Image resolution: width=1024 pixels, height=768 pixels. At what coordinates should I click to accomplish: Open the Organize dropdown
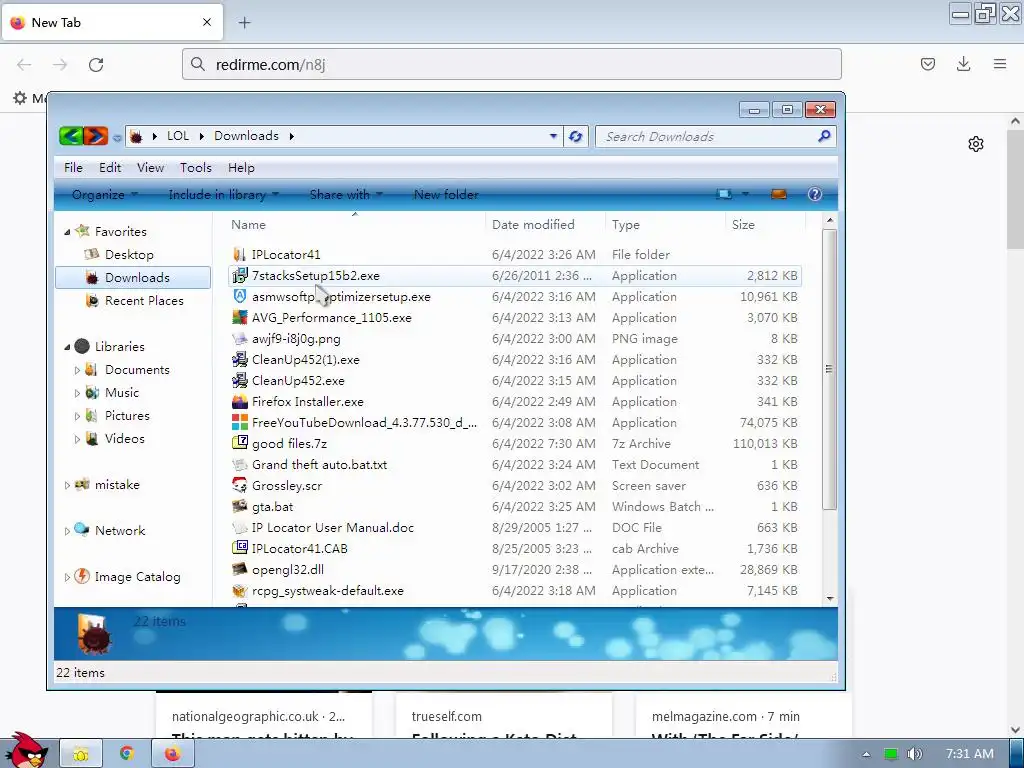(x=104, y=194)
